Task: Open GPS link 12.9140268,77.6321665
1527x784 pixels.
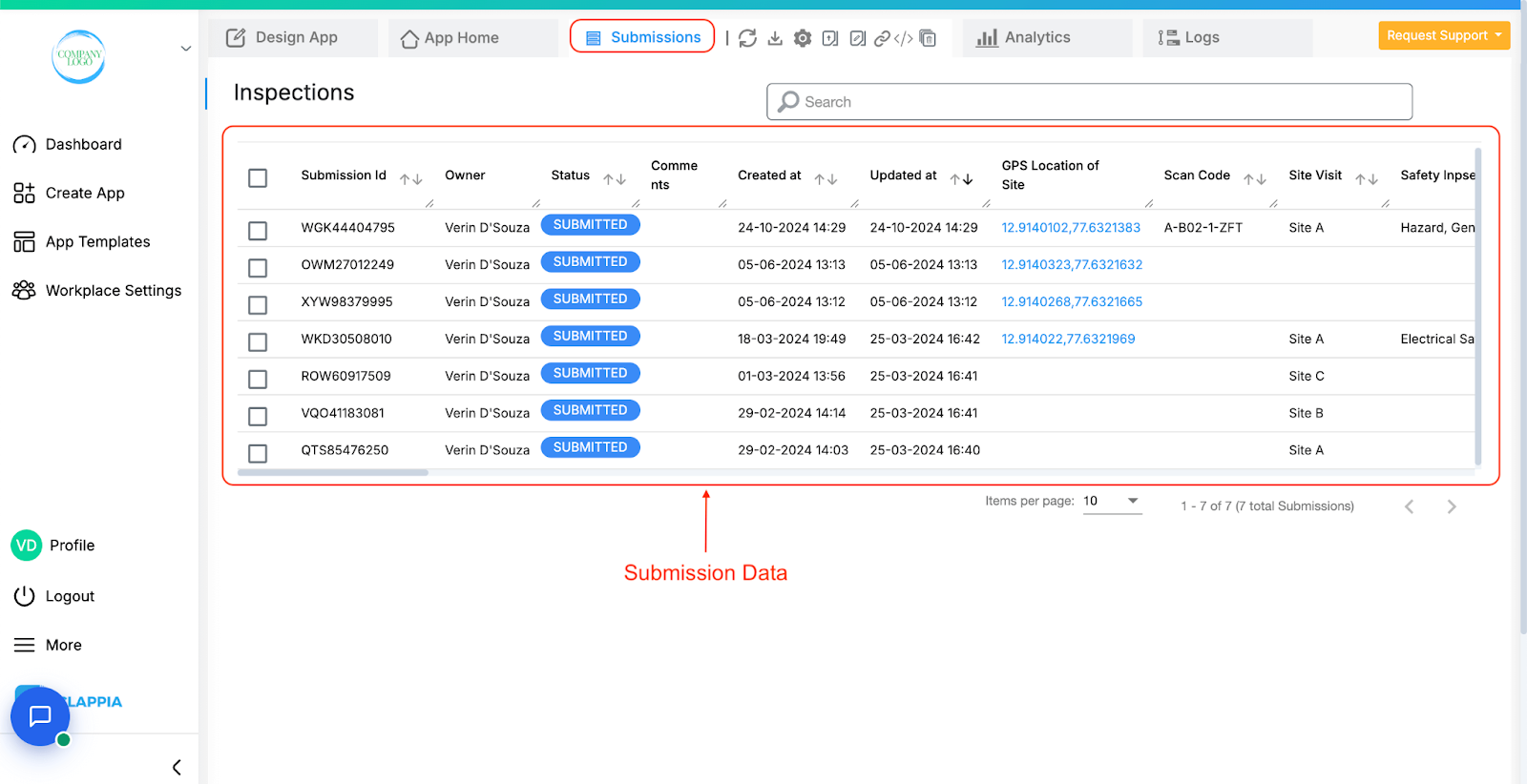Action: pos(1072,302)
